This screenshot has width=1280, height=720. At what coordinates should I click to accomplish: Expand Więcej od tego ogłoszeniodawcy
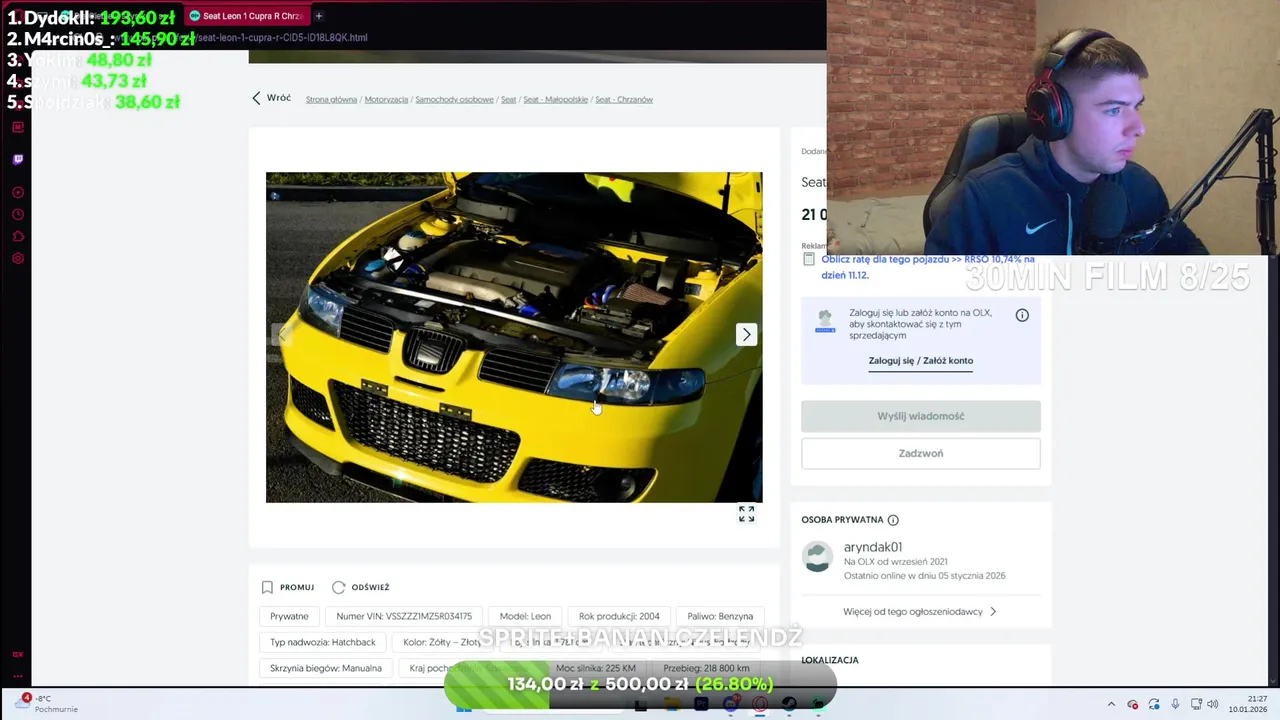(x=920, y=611)
